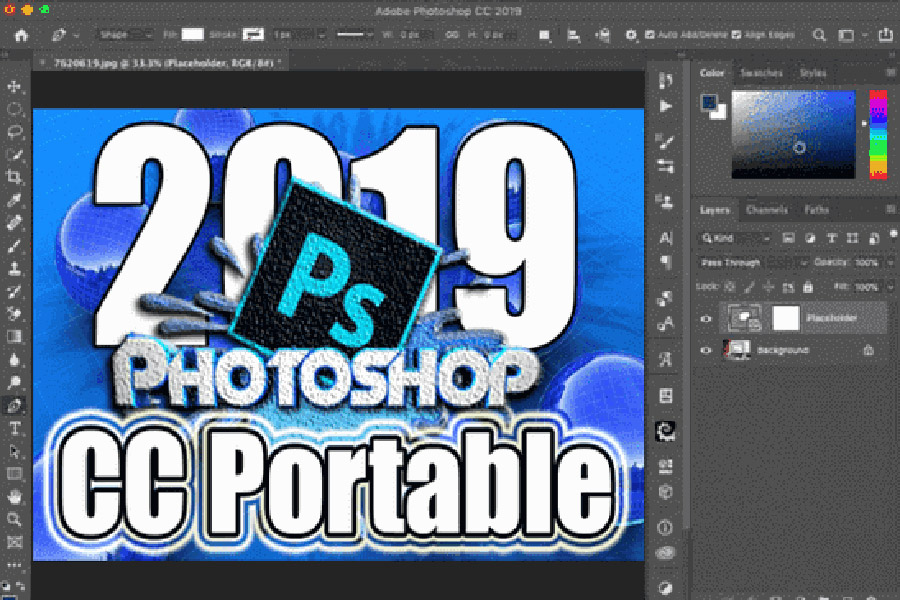This screenshot has height=600, width=900.
Task: Go to the Home screen icon
Action: pyautogui.click(x=21, y=36)
